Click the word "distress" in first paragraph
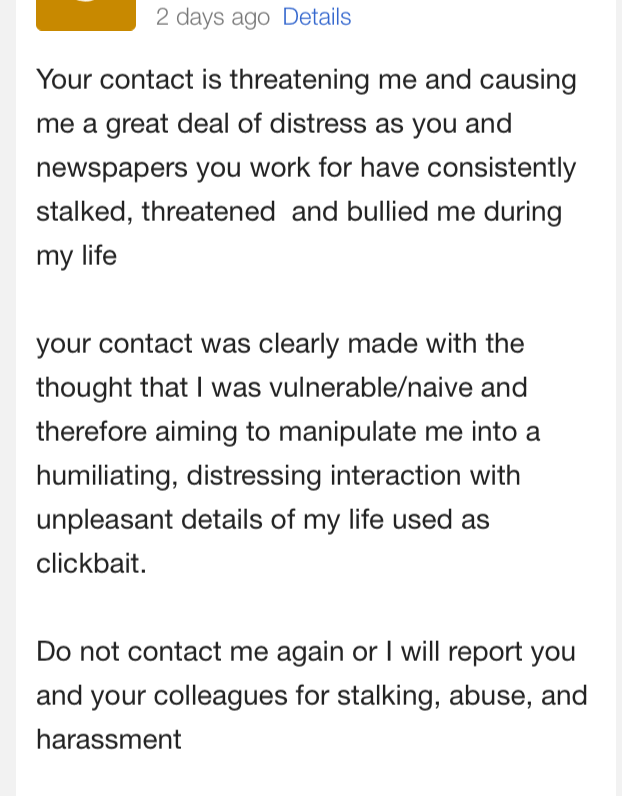Screen dimensions: 622x796 point(302,124)
